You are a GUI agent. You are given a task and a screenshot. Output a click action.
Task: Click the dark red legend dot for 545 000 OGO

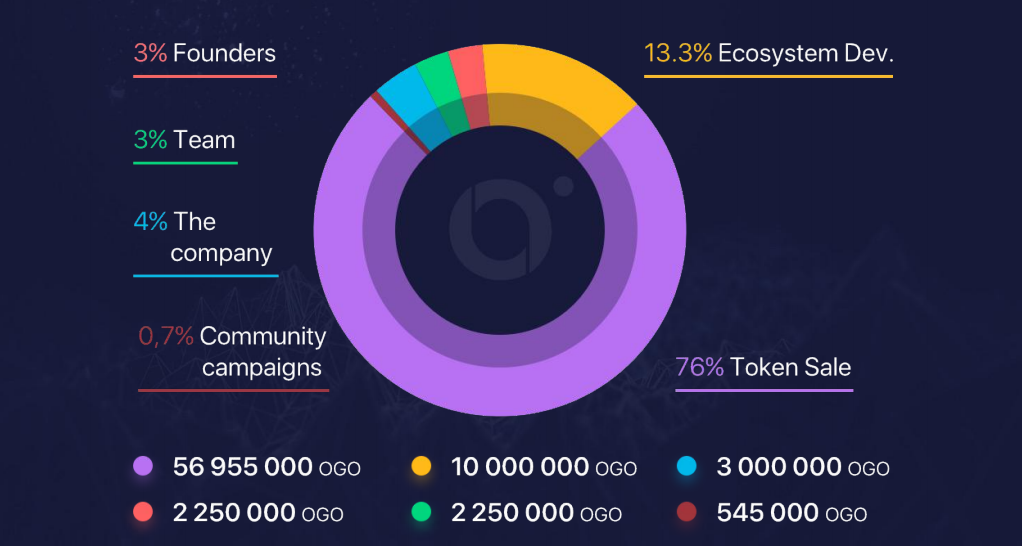tap(686, 513)
